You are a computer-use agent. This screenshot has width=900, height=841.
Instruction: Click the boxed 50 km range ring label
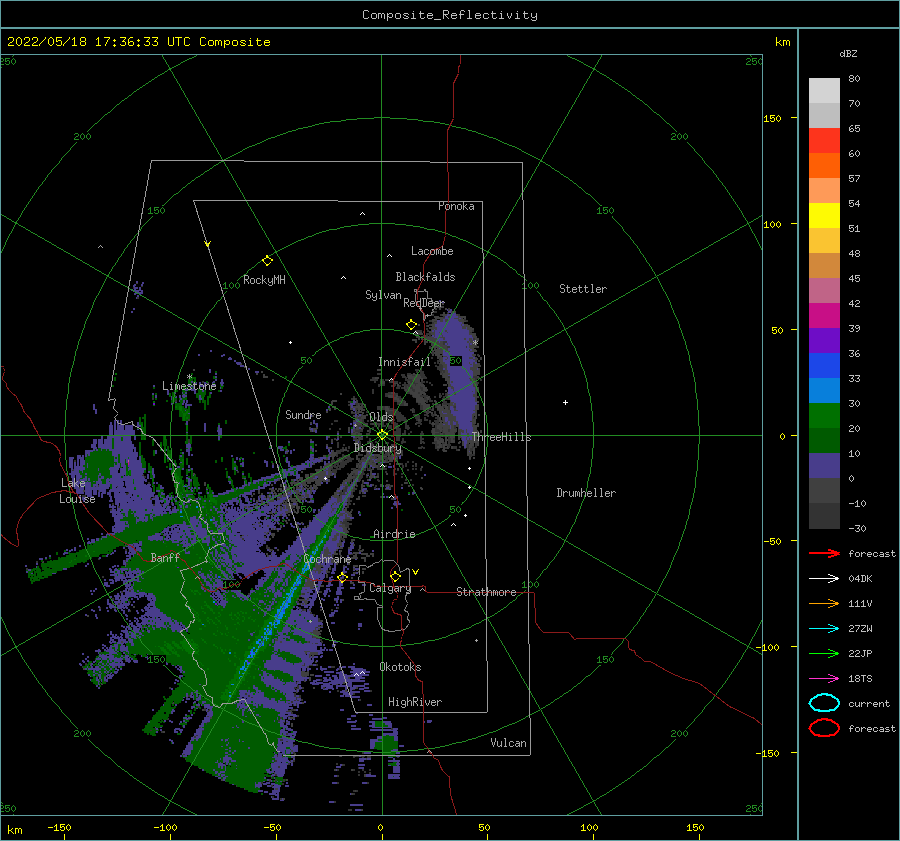point(455,361)
